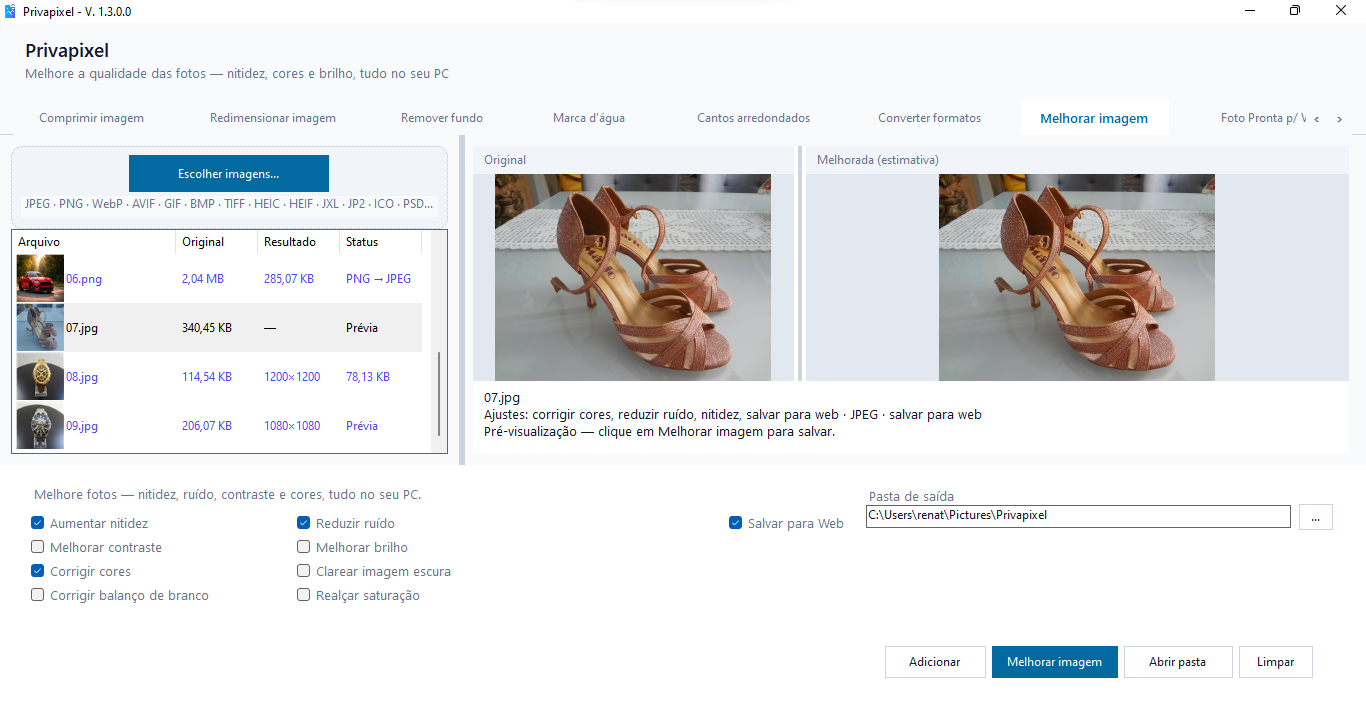Select the 07.jpg shoes thumbnail
Viewport: 1366px width, 719px height.
point(40,328)
